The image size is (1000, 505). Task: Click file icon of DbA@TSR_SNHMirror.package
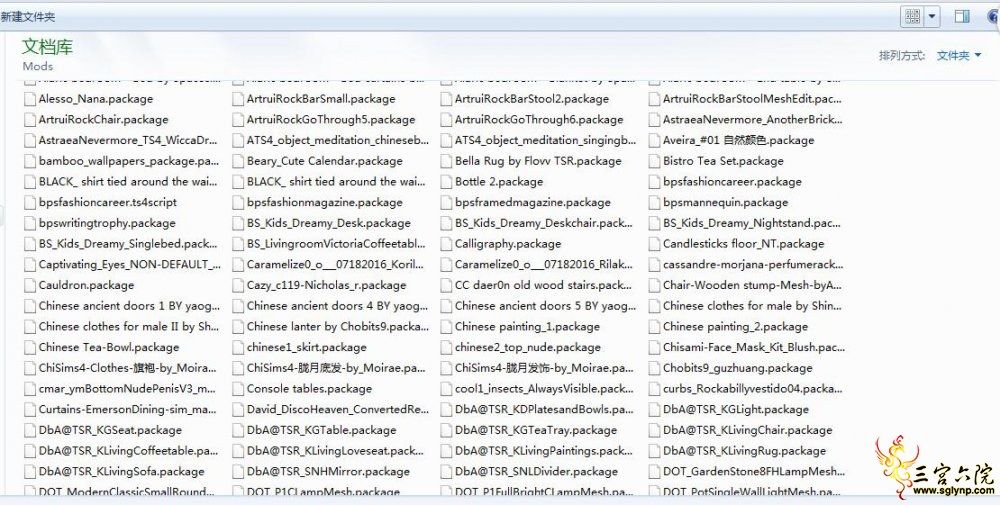click(238, 472)
